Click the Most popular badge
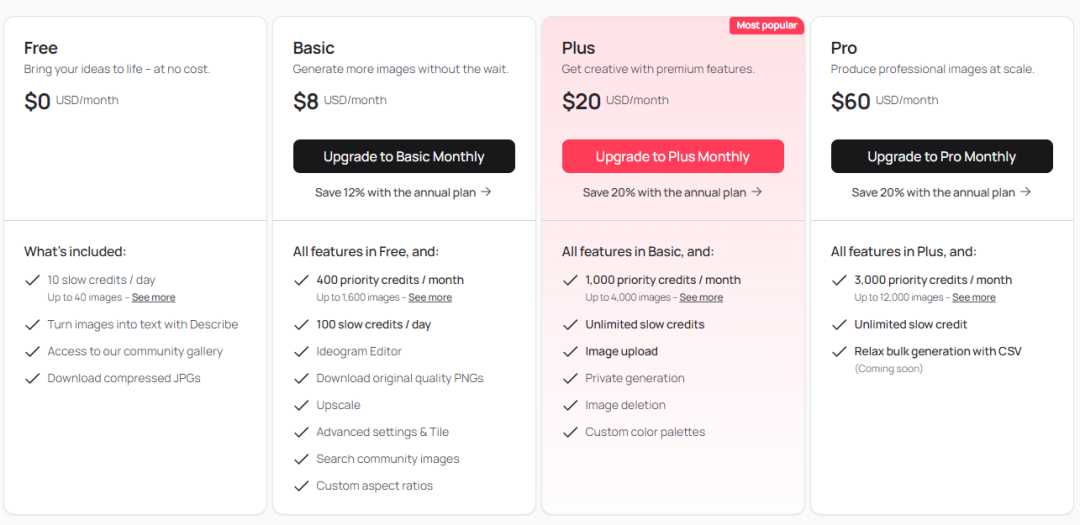The width and height of the screenshot is (1080, 525). pos(767,25)
